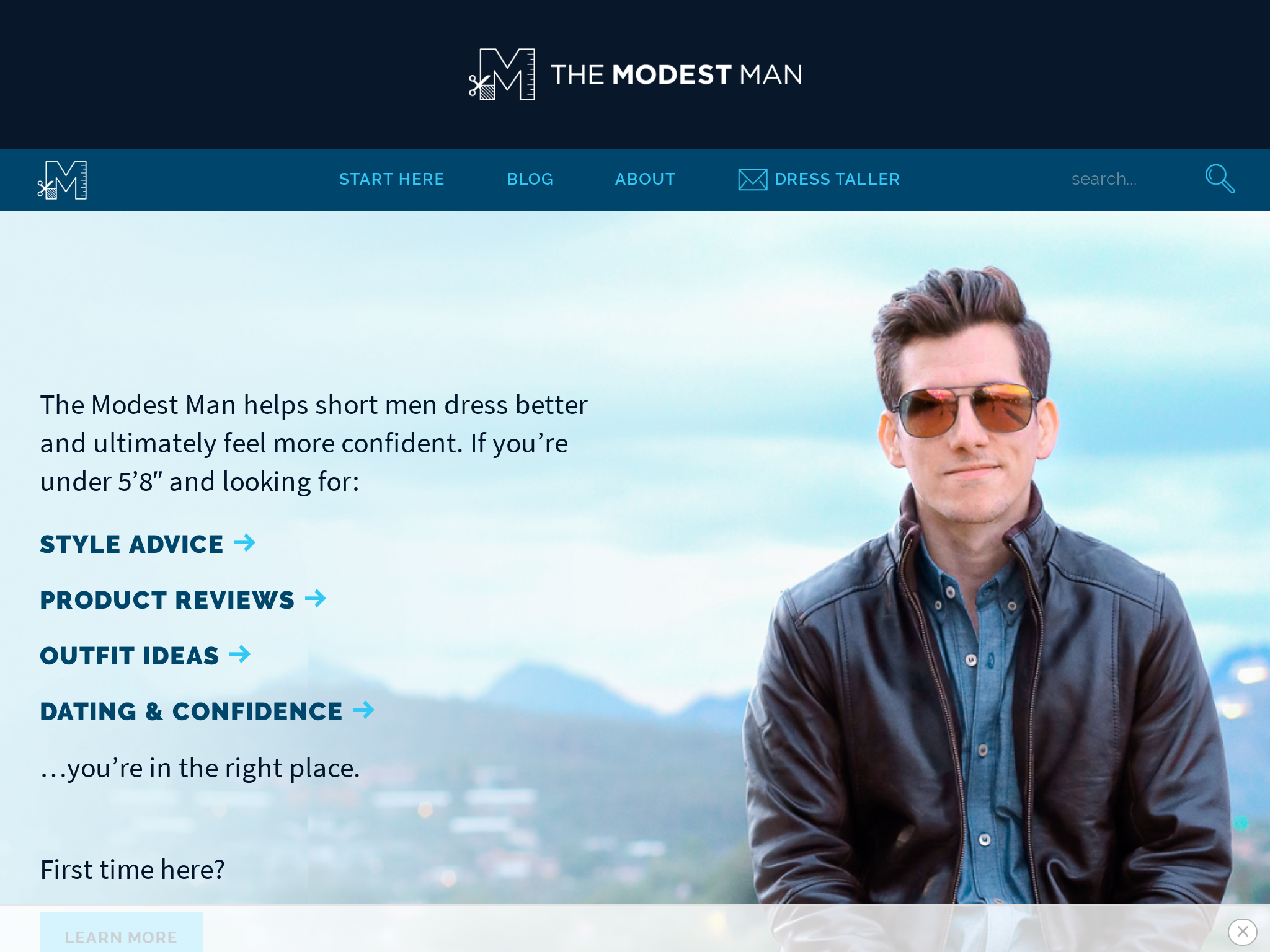1270x952 pixels.
Task: Open the Style Advice link
Action: click(131, 544)
